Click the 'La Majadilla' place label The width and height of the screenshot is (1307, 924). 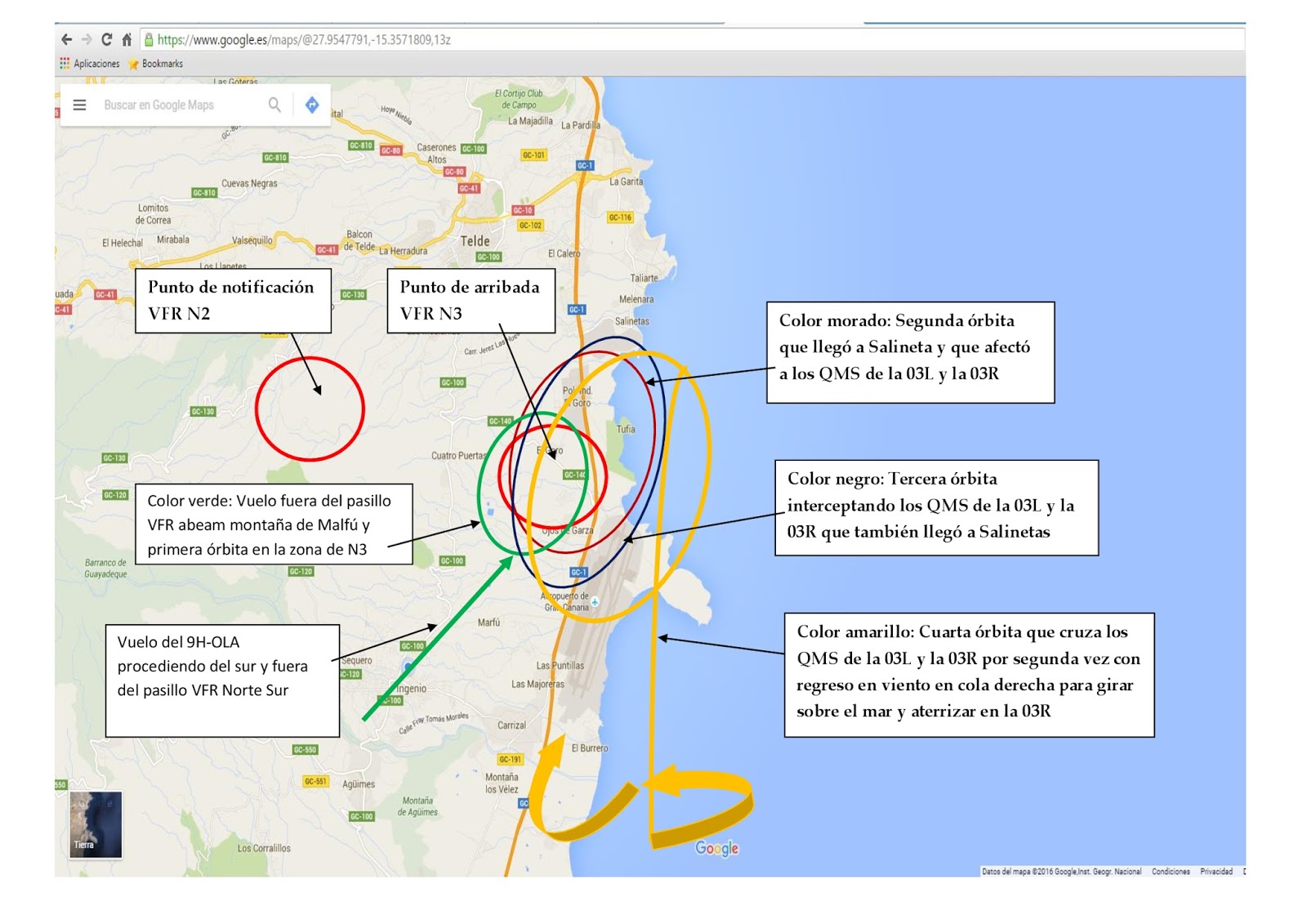coord(530,121)
